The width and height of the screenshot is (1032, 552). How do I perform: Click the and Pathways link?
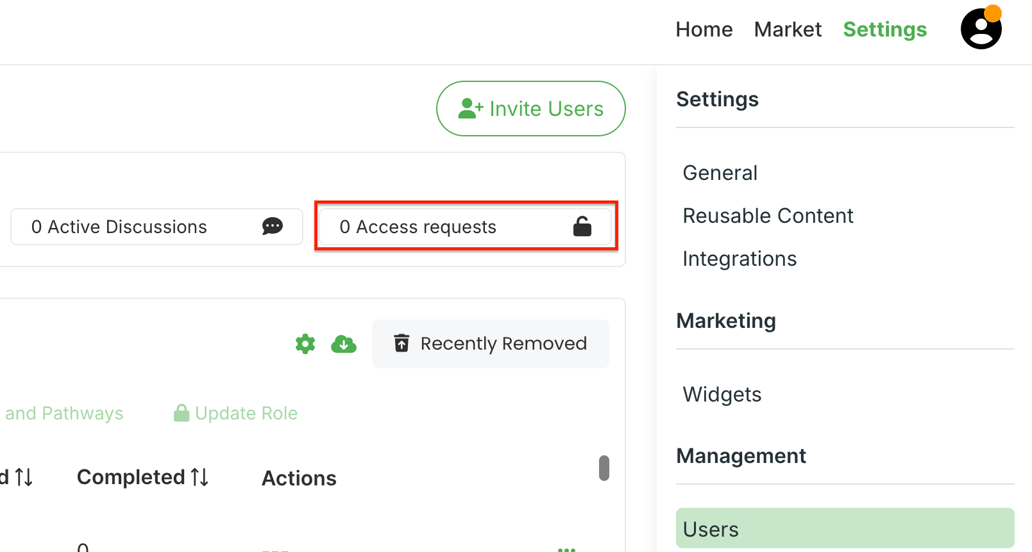click(64, 413)
